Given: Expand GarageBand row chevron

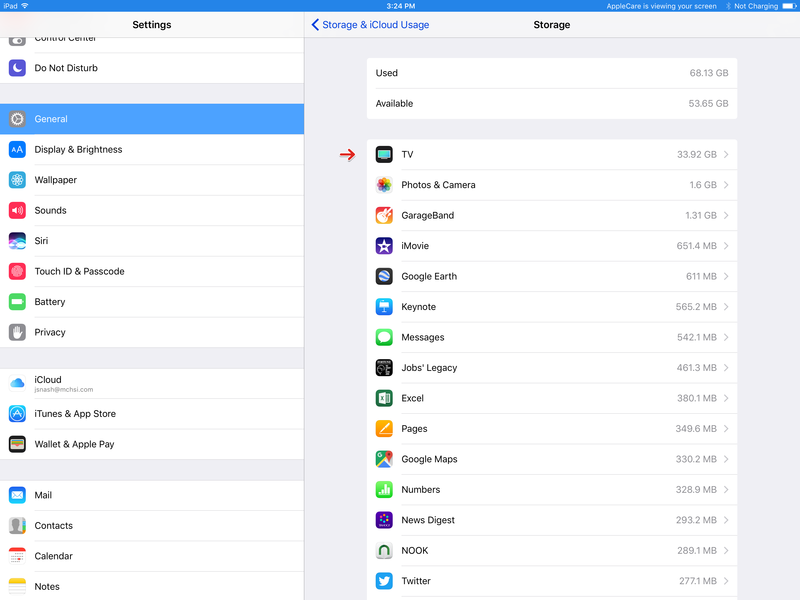Looking at the screenshot, I should pos(726,215).
